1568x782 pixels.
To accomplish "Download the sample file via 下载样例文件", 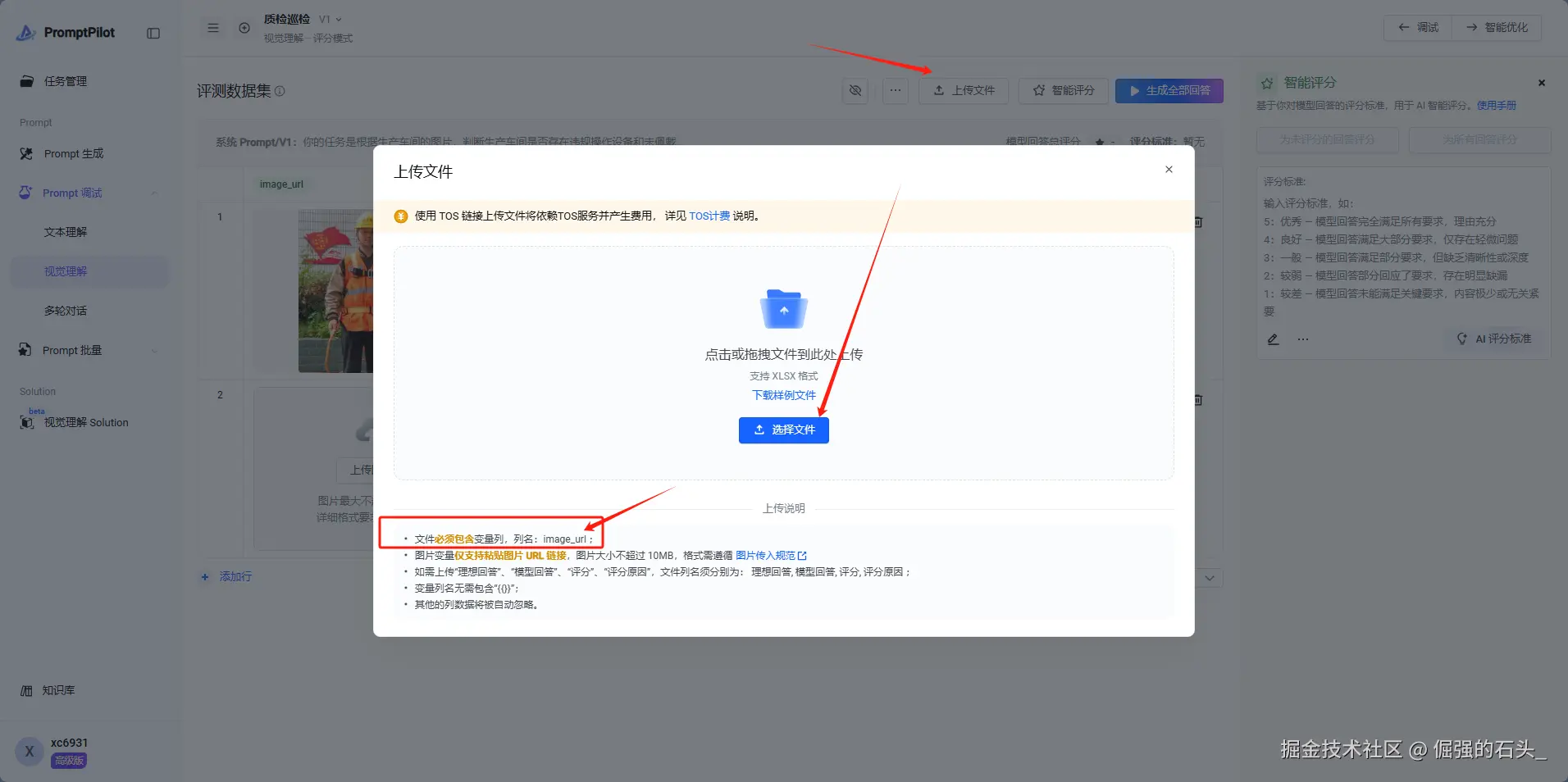I will [x=784, y=395].
